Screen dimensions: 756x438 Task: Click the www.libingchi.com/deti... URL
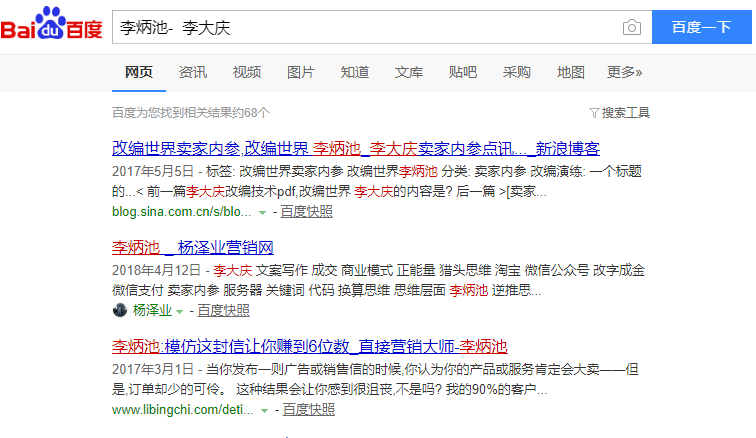182,410
